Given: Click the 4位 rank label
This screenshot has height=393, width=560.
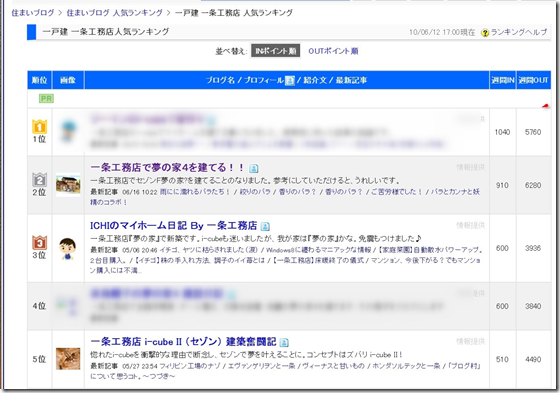Looking at the screenshot, I should pos(39,306).
